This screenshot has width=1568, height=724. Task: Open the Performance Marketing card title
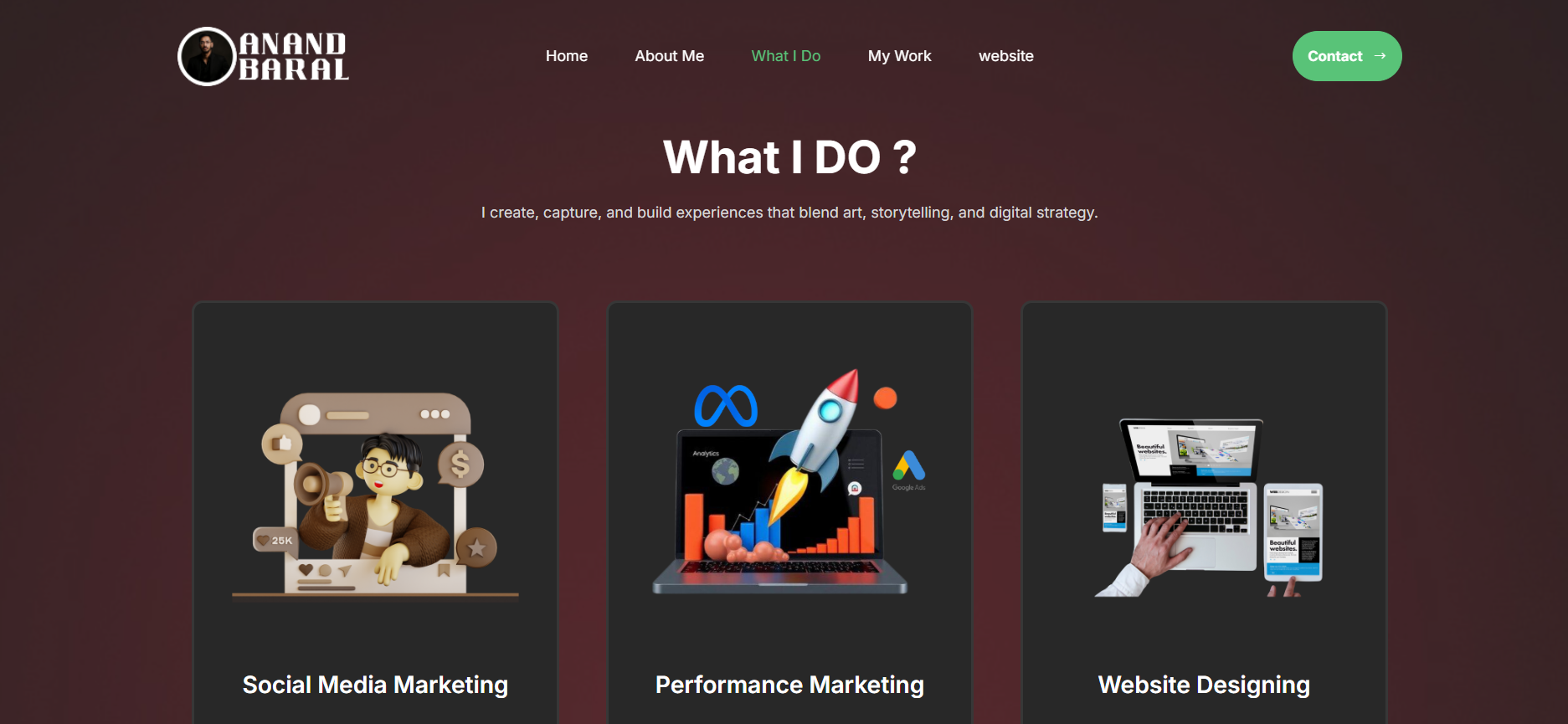click(x=789, y=685)
